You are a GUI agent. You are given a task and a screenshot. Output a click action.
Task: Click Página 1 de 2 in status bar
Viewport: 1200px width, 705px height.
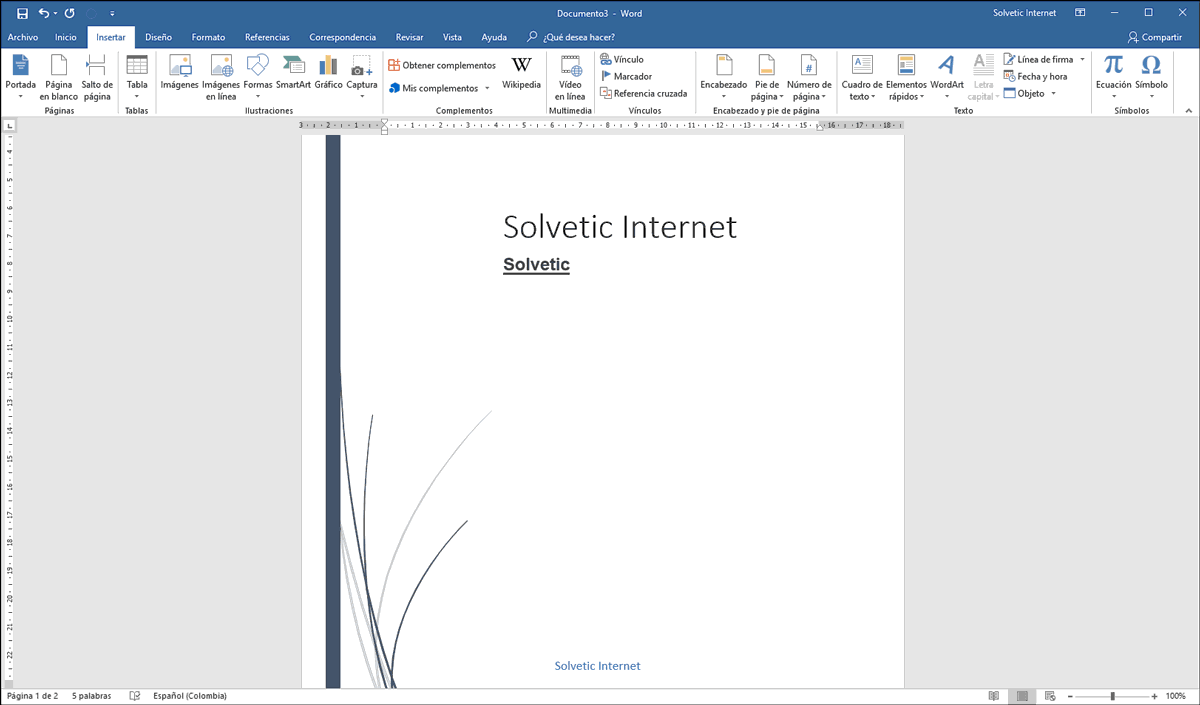click(34, 696)
